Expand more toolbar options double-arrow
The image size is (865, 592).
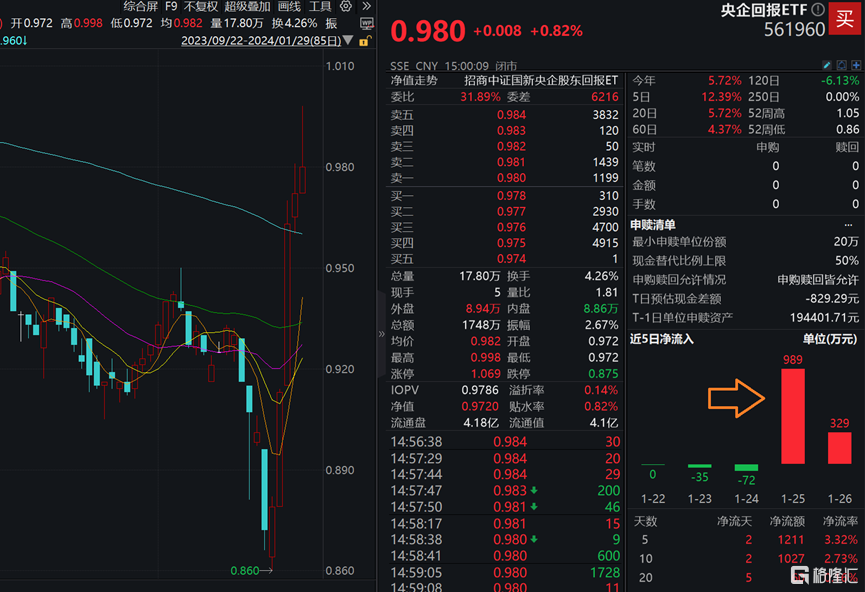tap(367, 6)
